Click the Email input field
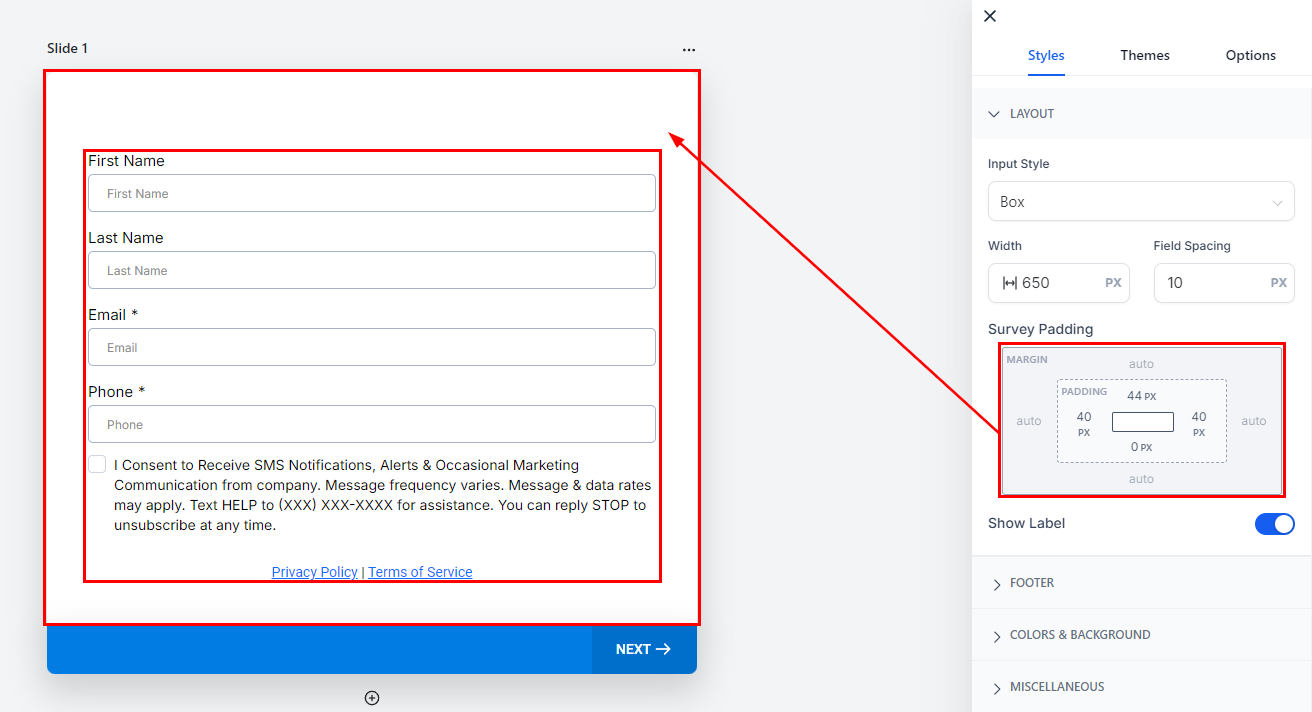 point(372,347)
